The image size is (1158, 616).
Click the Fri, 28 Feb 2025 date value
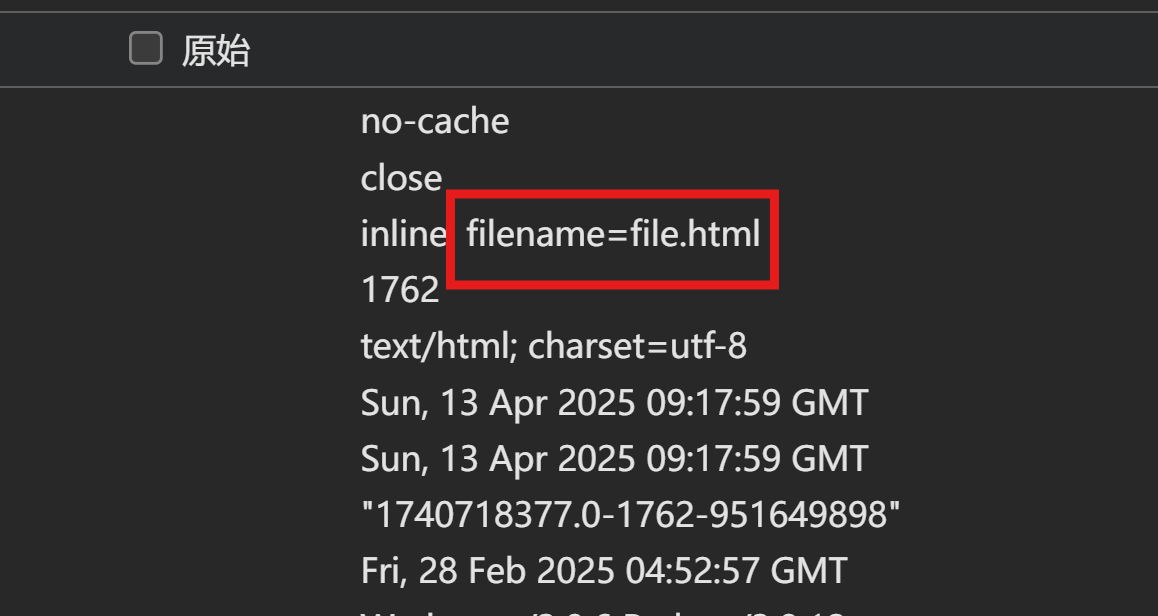603,571
